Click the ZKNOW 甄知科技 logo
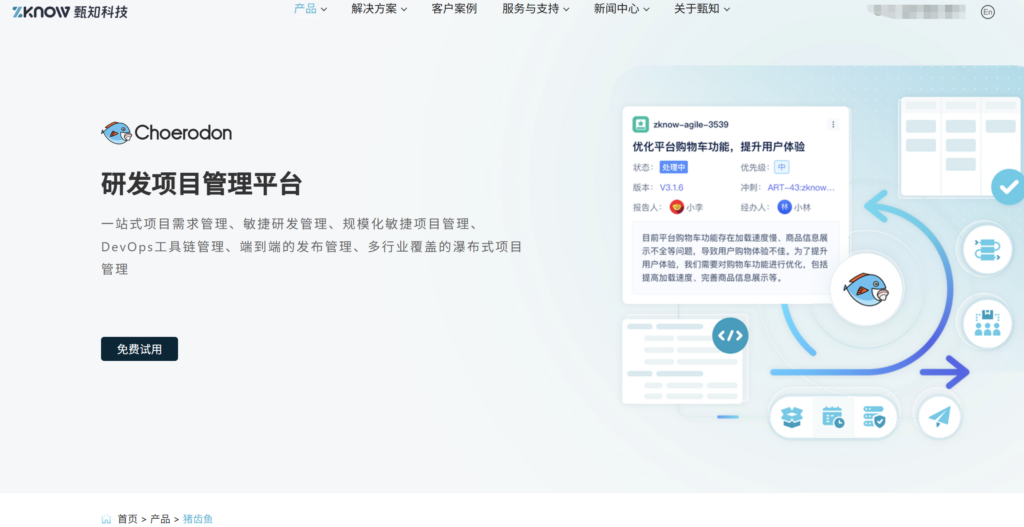This screenshot has height=527, width=1024. click(70, 10)
